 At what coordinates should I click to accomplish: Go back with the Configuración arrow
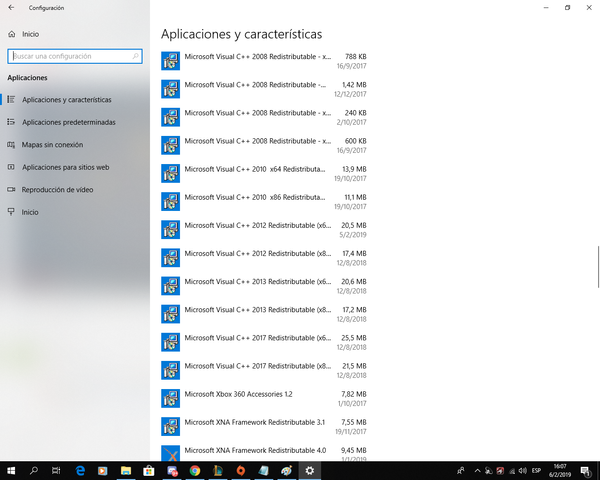(x=11, y=8)
